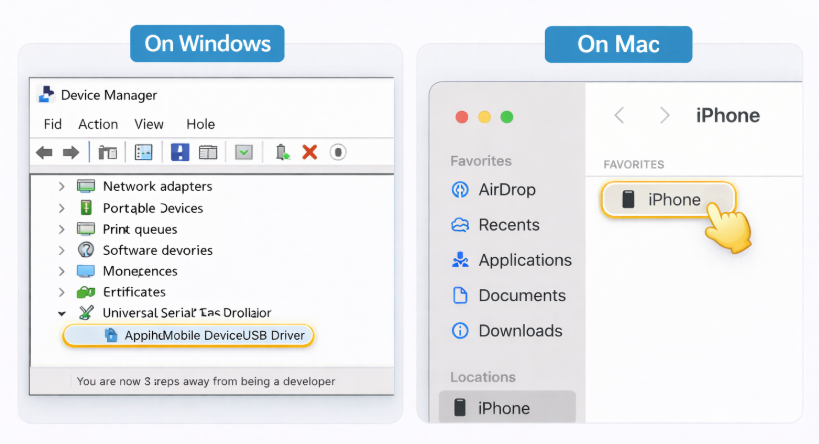Click the Software devories icon
The image size is (819, 444).
[x=86, y=250]
